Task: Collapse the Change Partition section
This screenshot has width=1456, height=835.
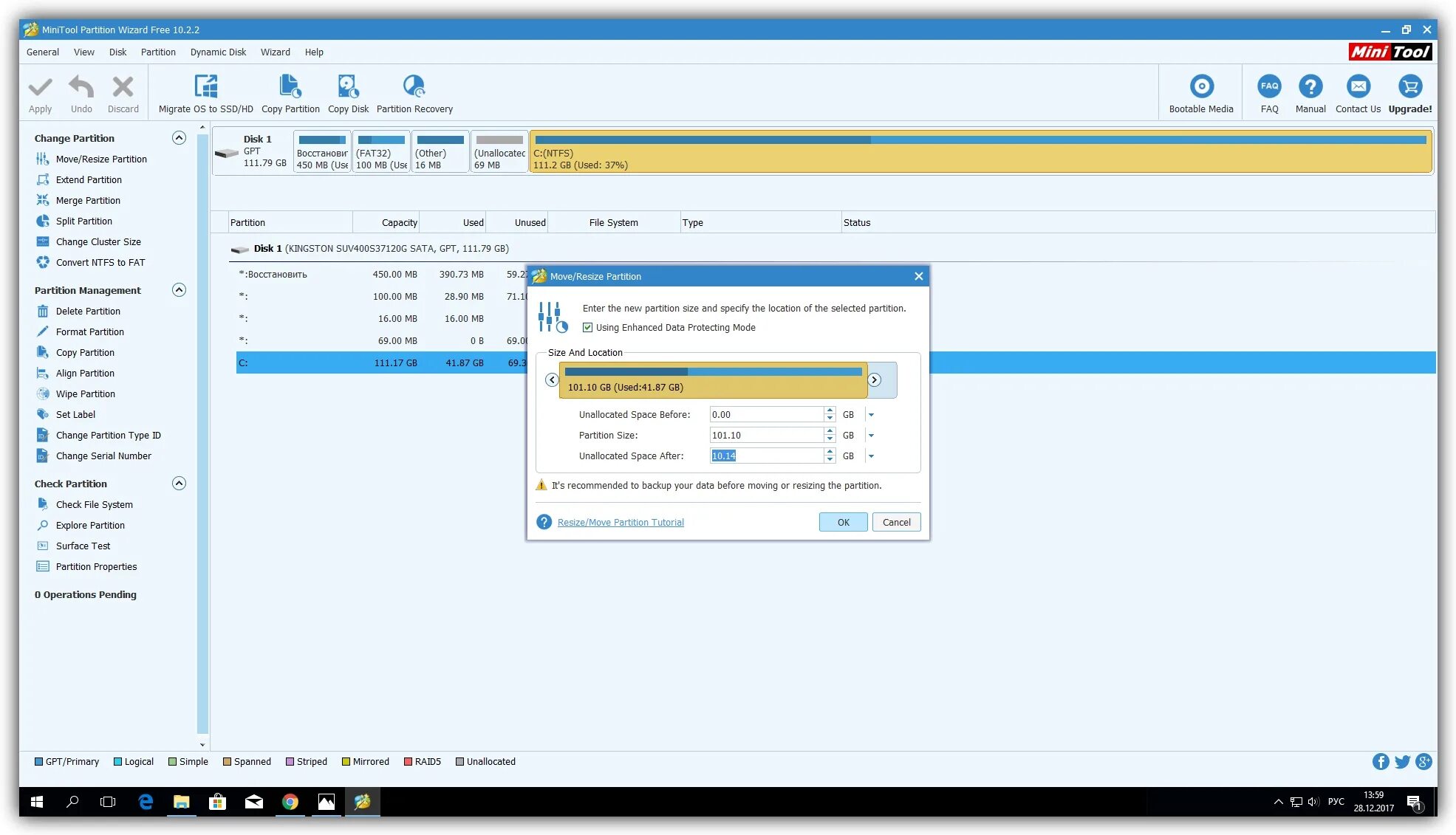Action: click(x=179, y=138)
